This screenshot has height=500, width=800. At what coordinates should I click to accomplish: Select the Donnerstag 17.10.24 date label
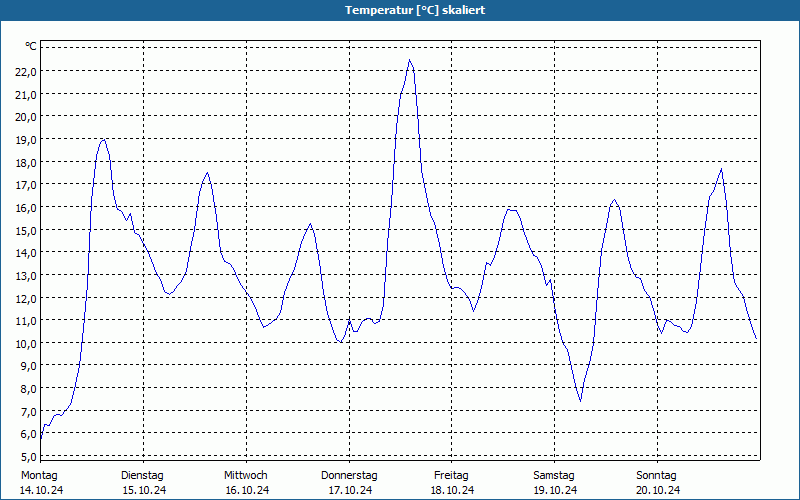point(349,483)
